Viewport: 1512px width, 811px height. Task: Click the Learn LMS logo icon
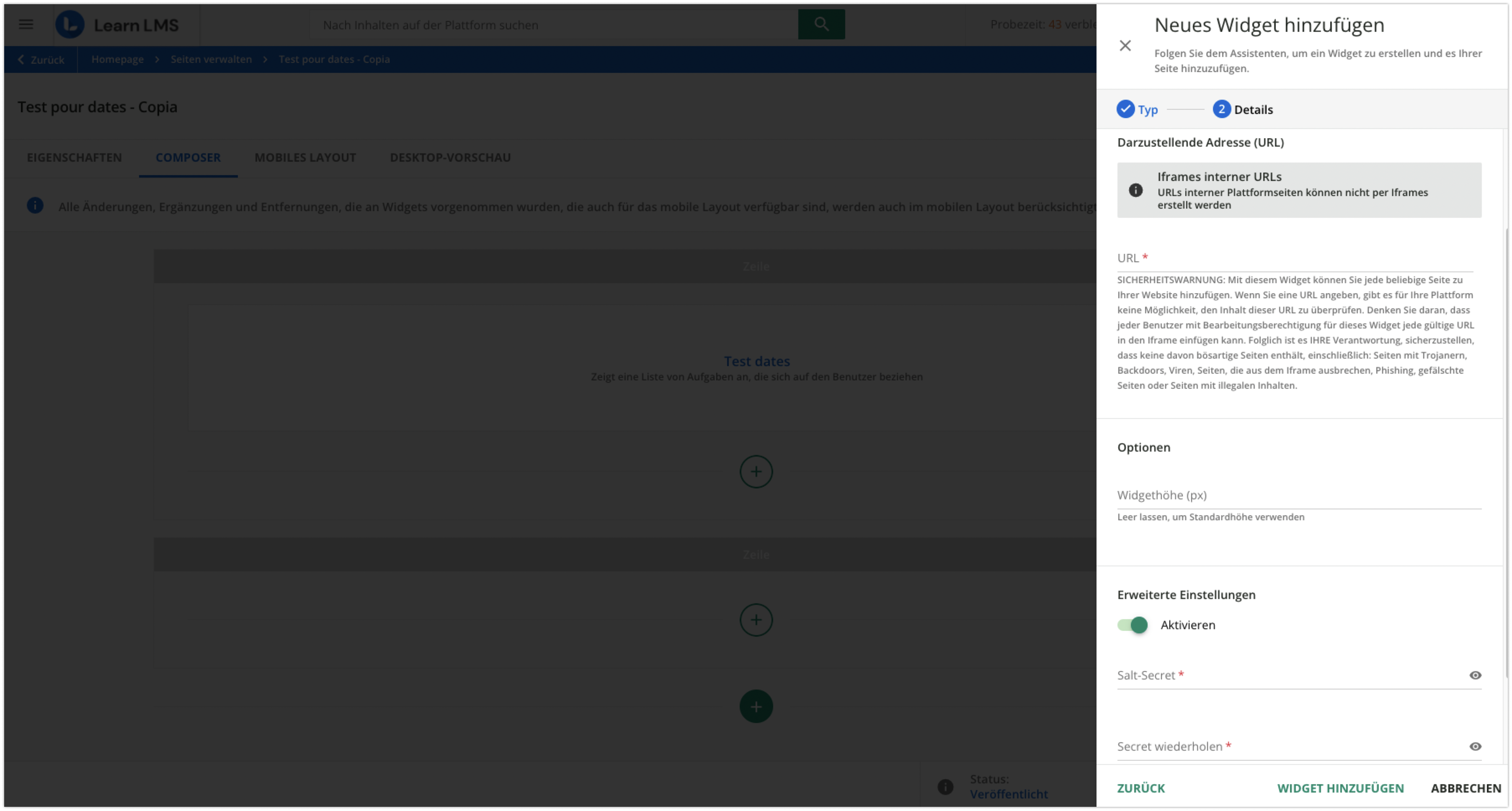[70, 25]
